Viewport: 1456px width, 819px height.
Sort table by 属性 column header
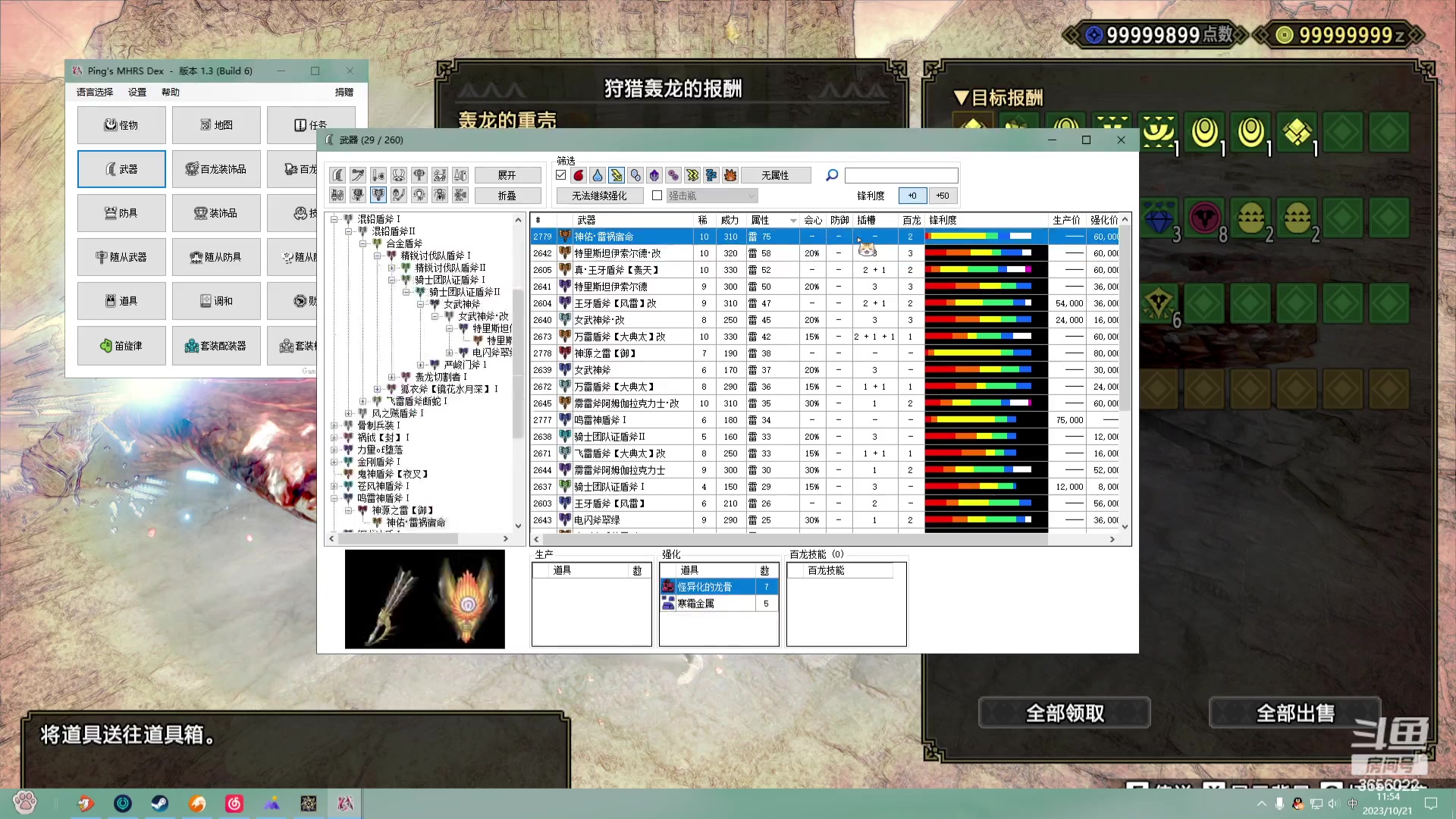[773, 220]
